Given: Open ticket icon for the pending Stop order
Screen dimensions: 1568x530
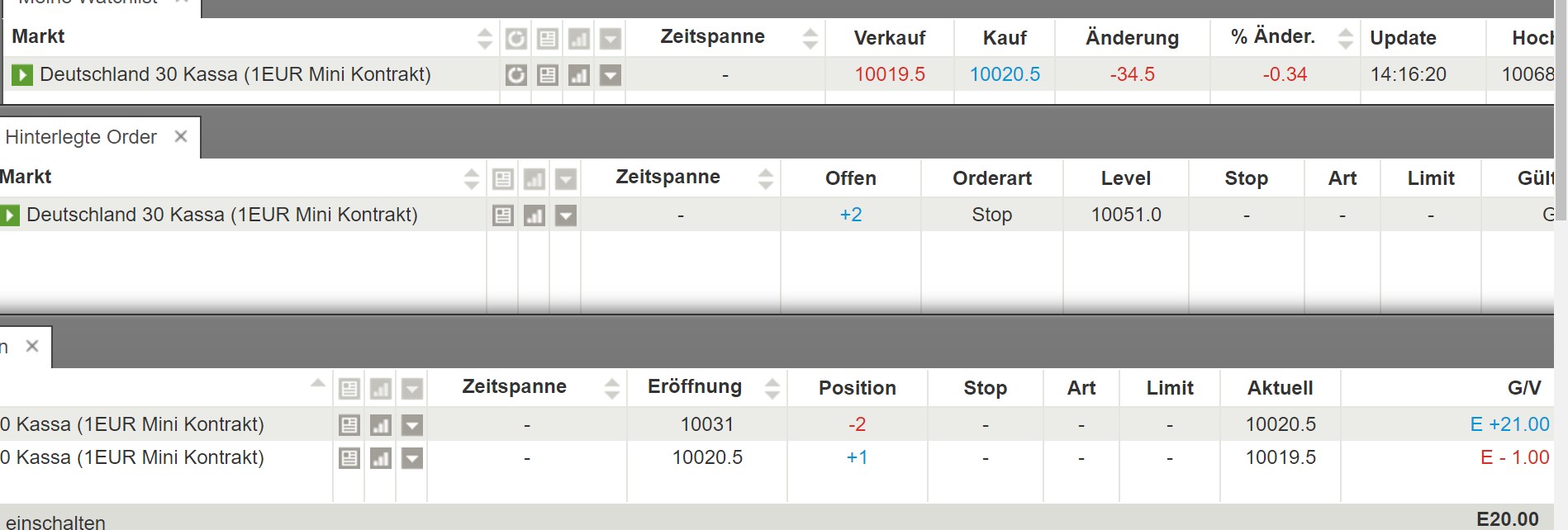Looking at the screenshot, I should 503,215.
